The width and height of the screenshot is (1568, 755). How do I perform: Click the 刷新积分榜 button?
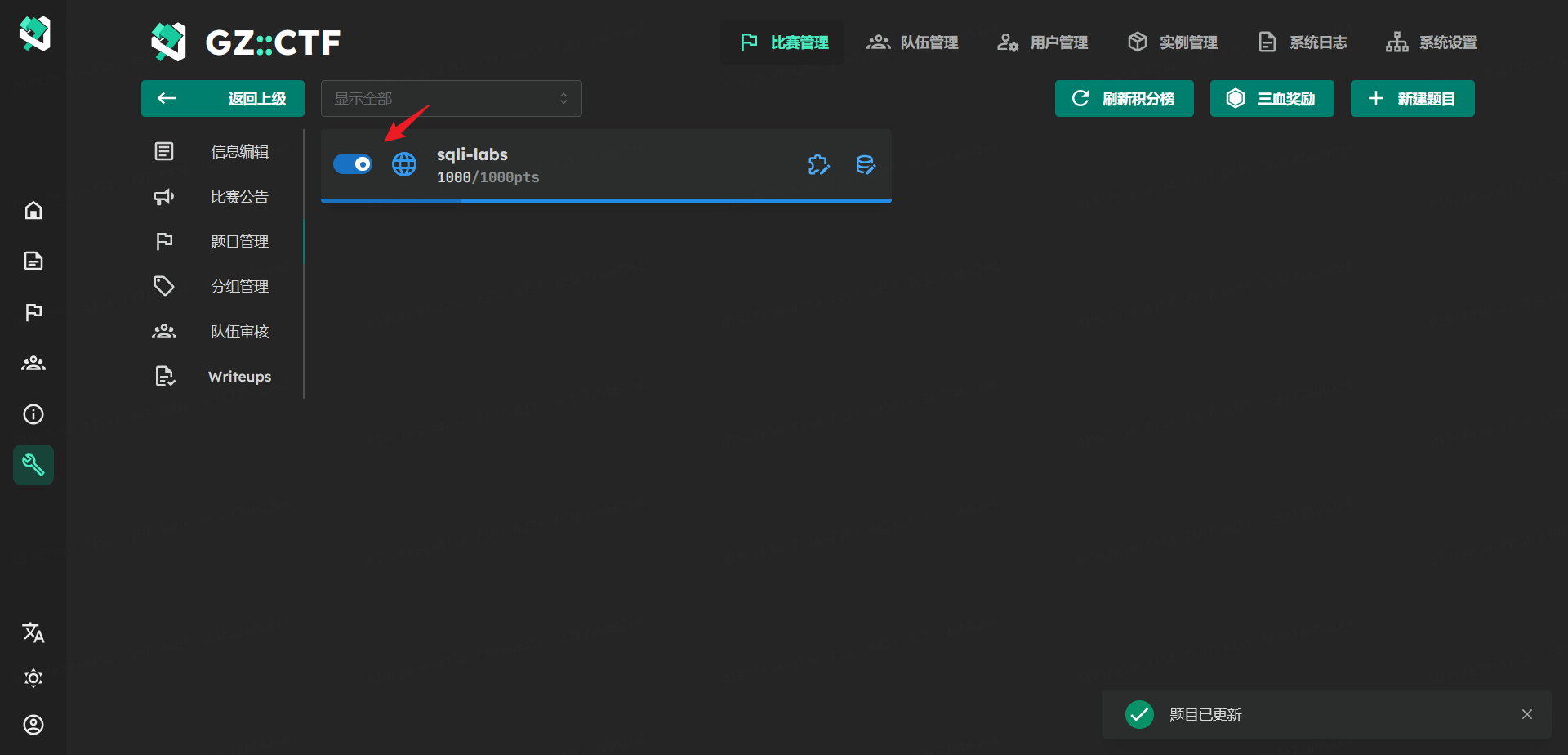pyautogui.click(x=1124, y=99)
